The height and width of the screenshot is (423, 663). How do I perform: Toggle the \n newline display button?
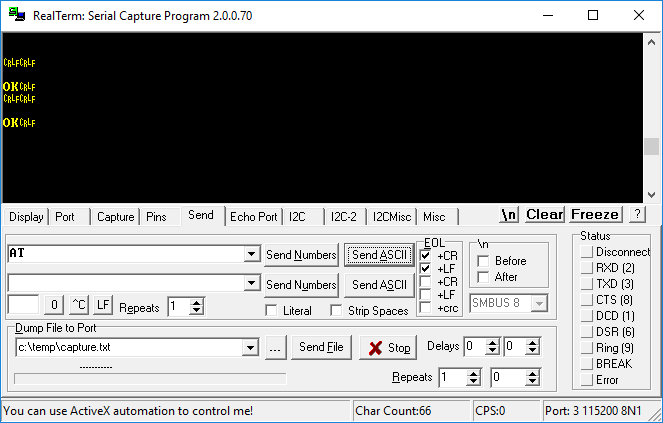click(x=509, y=215)
